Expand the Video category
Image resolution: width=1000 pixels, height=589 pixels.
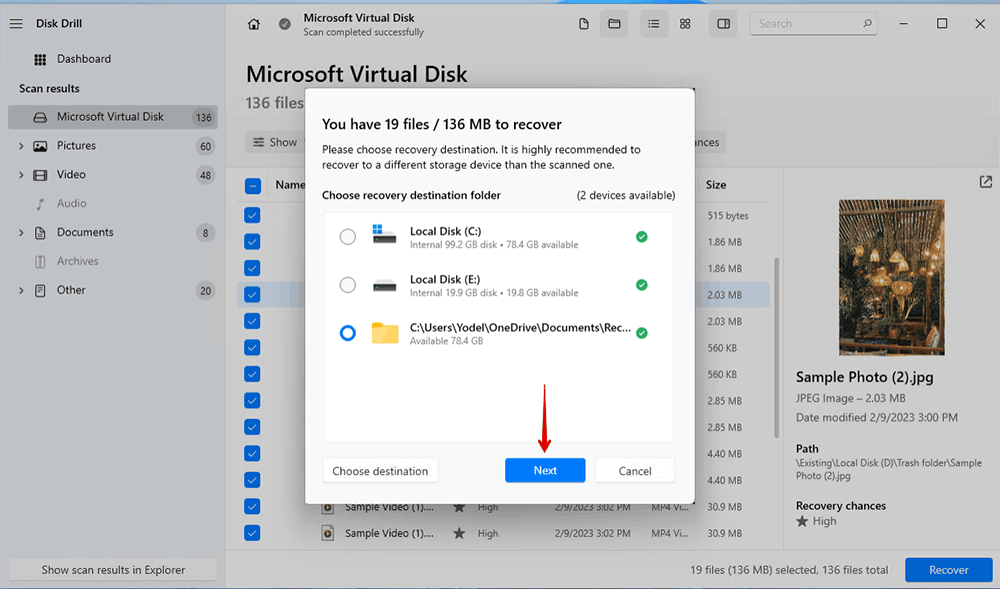(21, 175)
